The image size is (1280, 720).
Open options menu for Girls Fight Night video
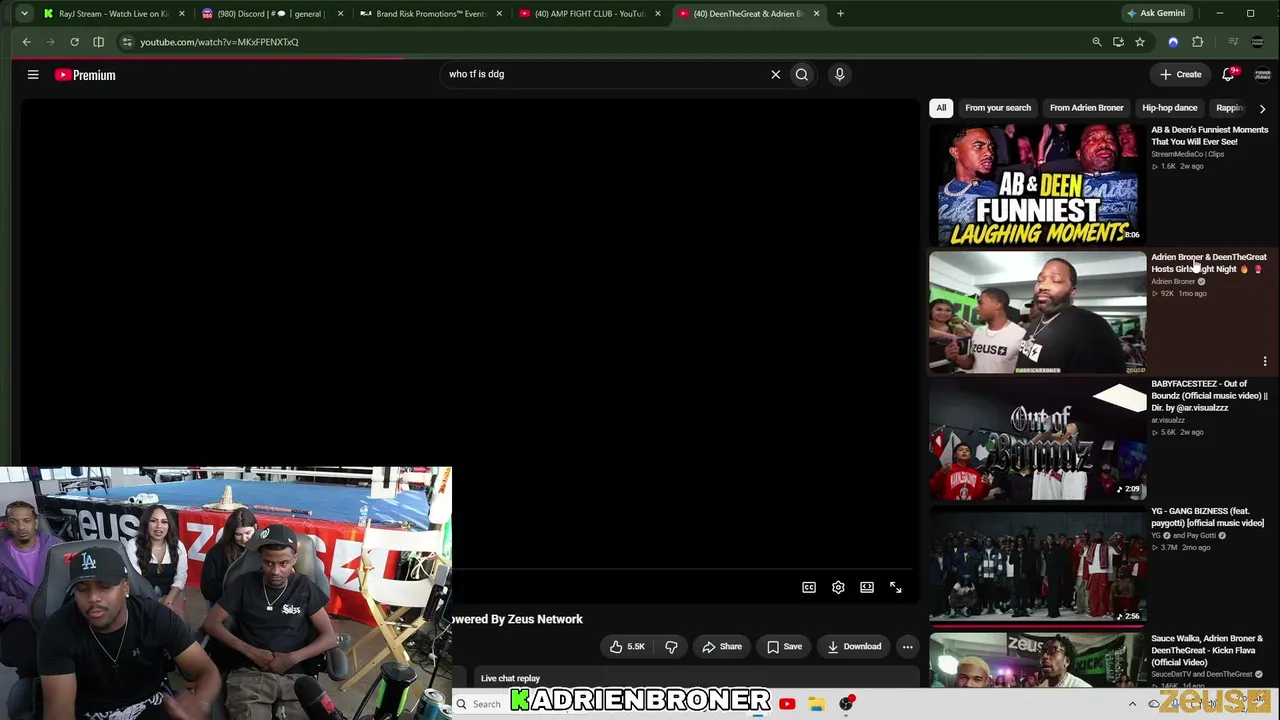[1265, 361]
